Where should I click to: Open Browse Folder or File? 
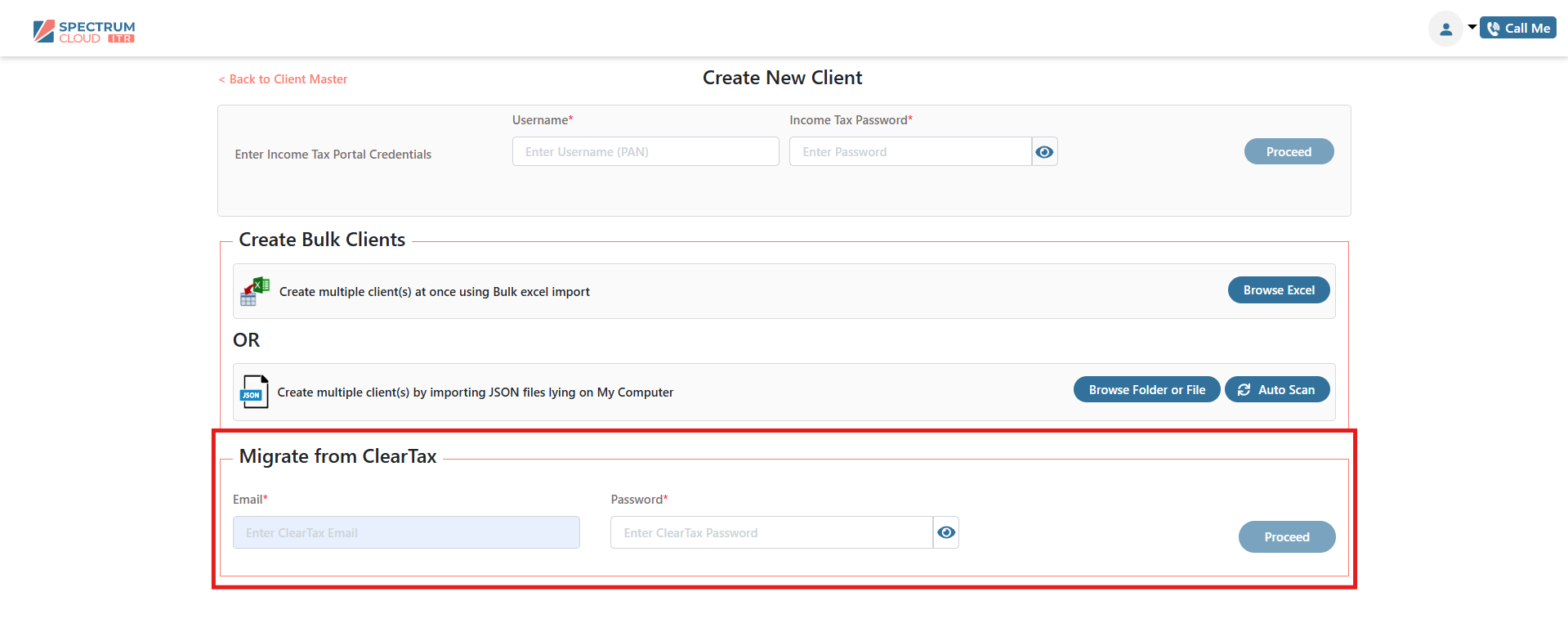coord(1146,390)
